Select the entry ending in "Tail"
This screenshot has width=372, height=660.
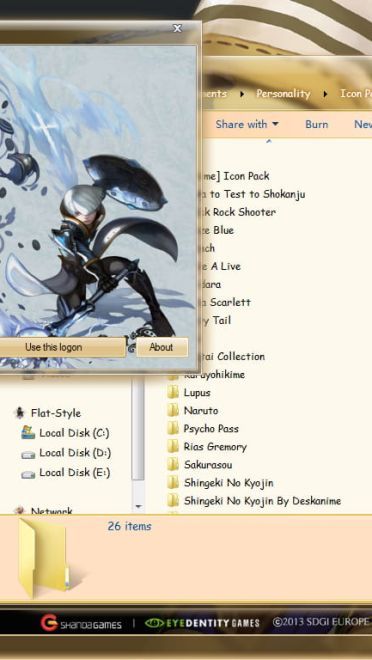(217, 321)
